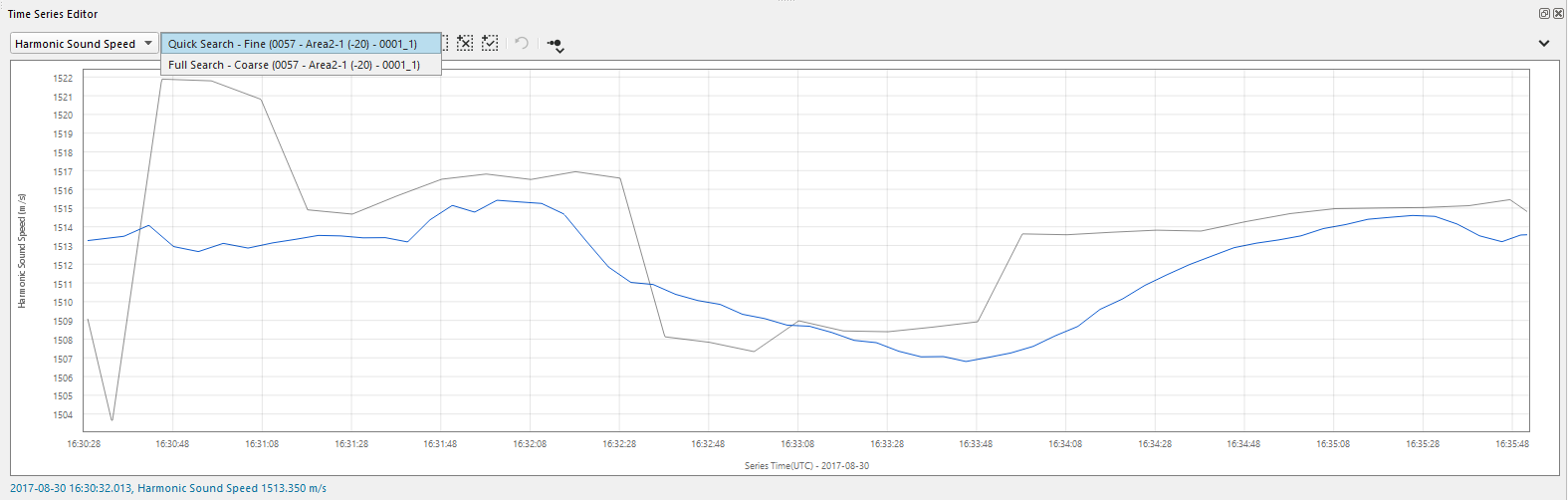Click the 16:35:48 time axis label
The image size is (1568, 500).
1512,443
